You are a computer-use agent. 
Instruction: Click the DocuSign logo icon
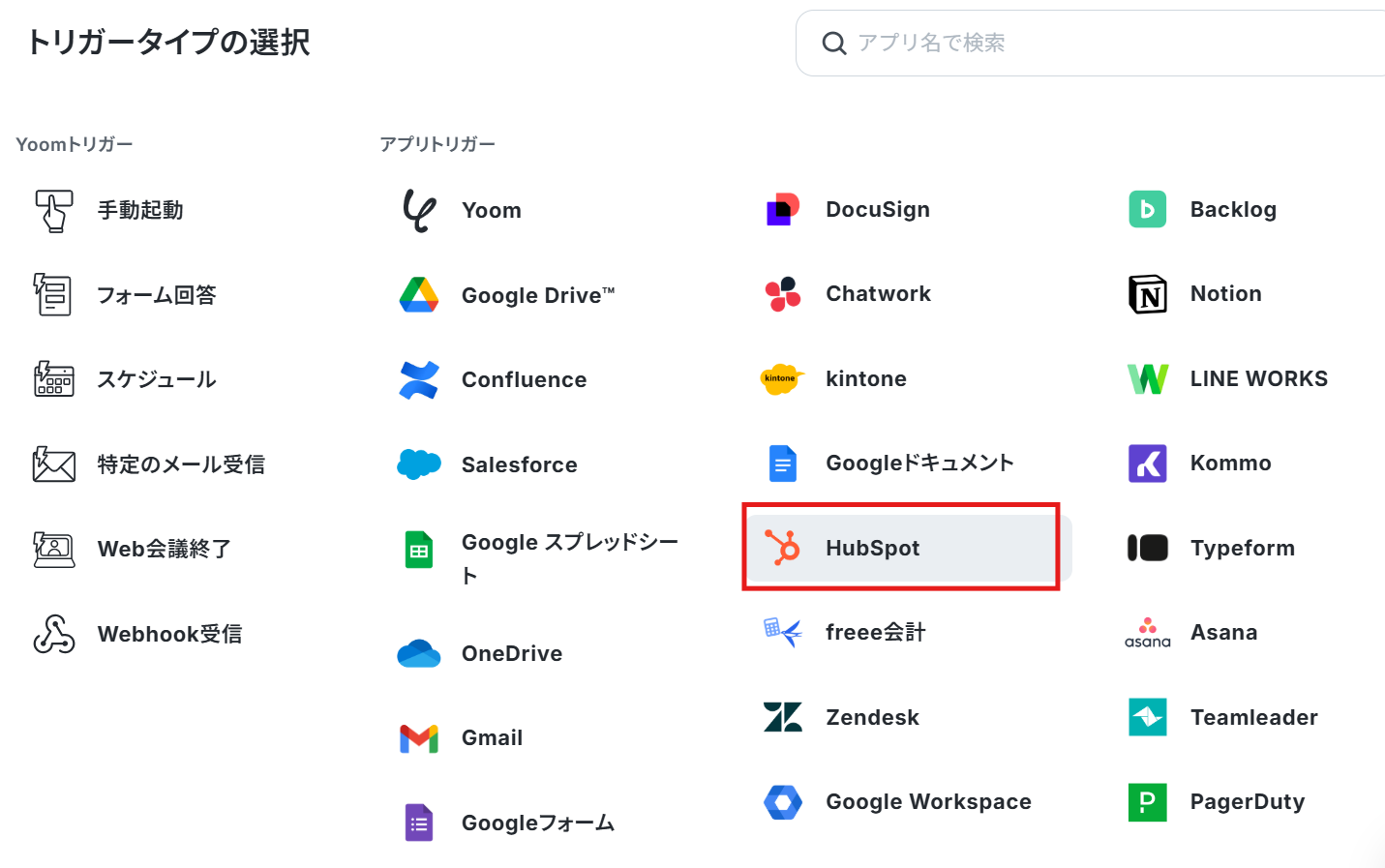click(783, 209)
